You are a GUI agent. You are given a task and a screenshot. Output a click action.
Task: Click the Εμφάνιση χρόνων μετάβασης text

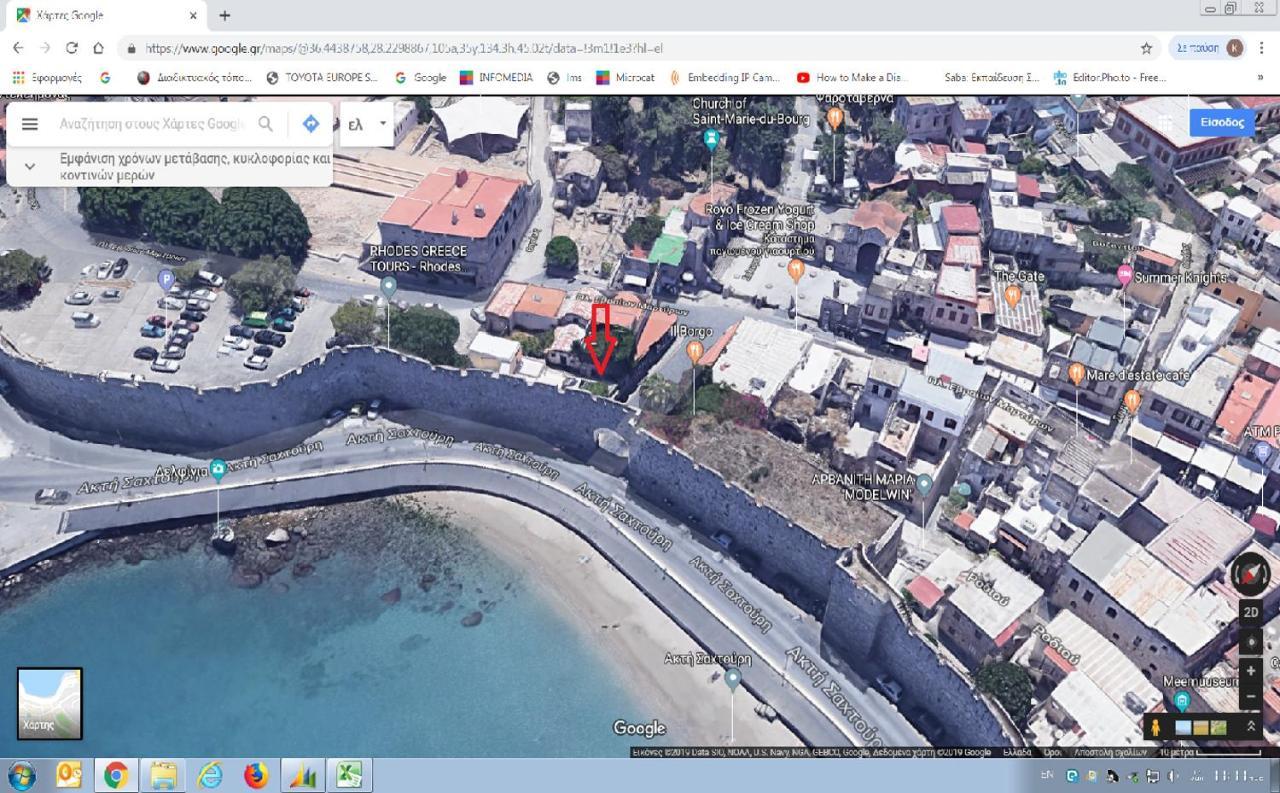point(195,166)
